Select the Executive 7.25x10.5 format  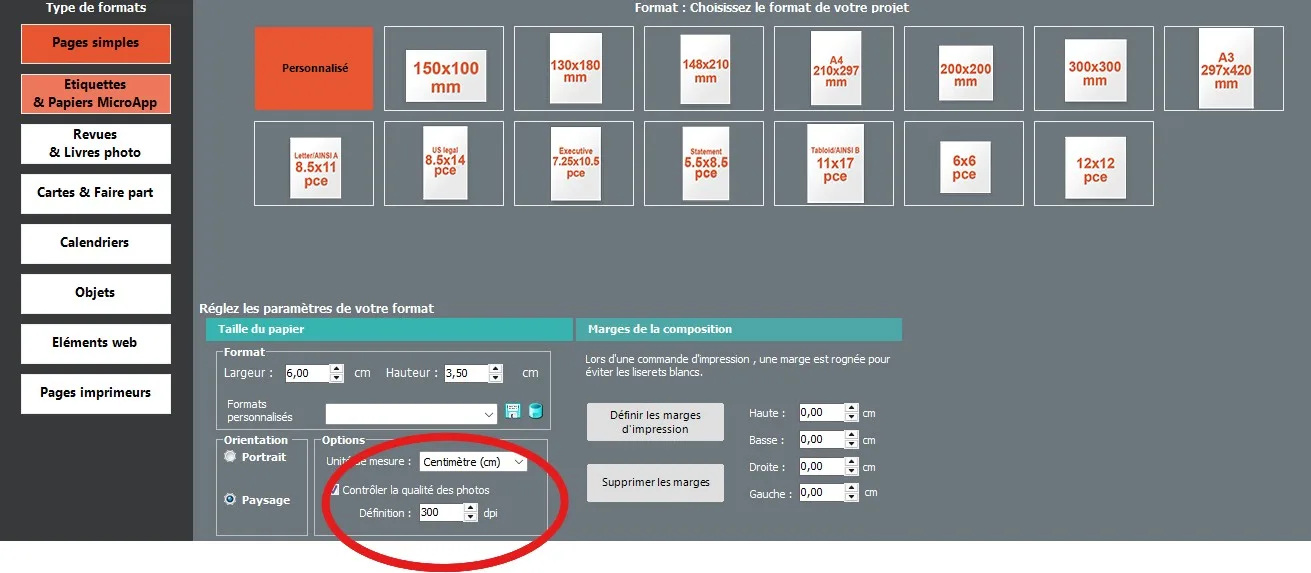[574, 163]
